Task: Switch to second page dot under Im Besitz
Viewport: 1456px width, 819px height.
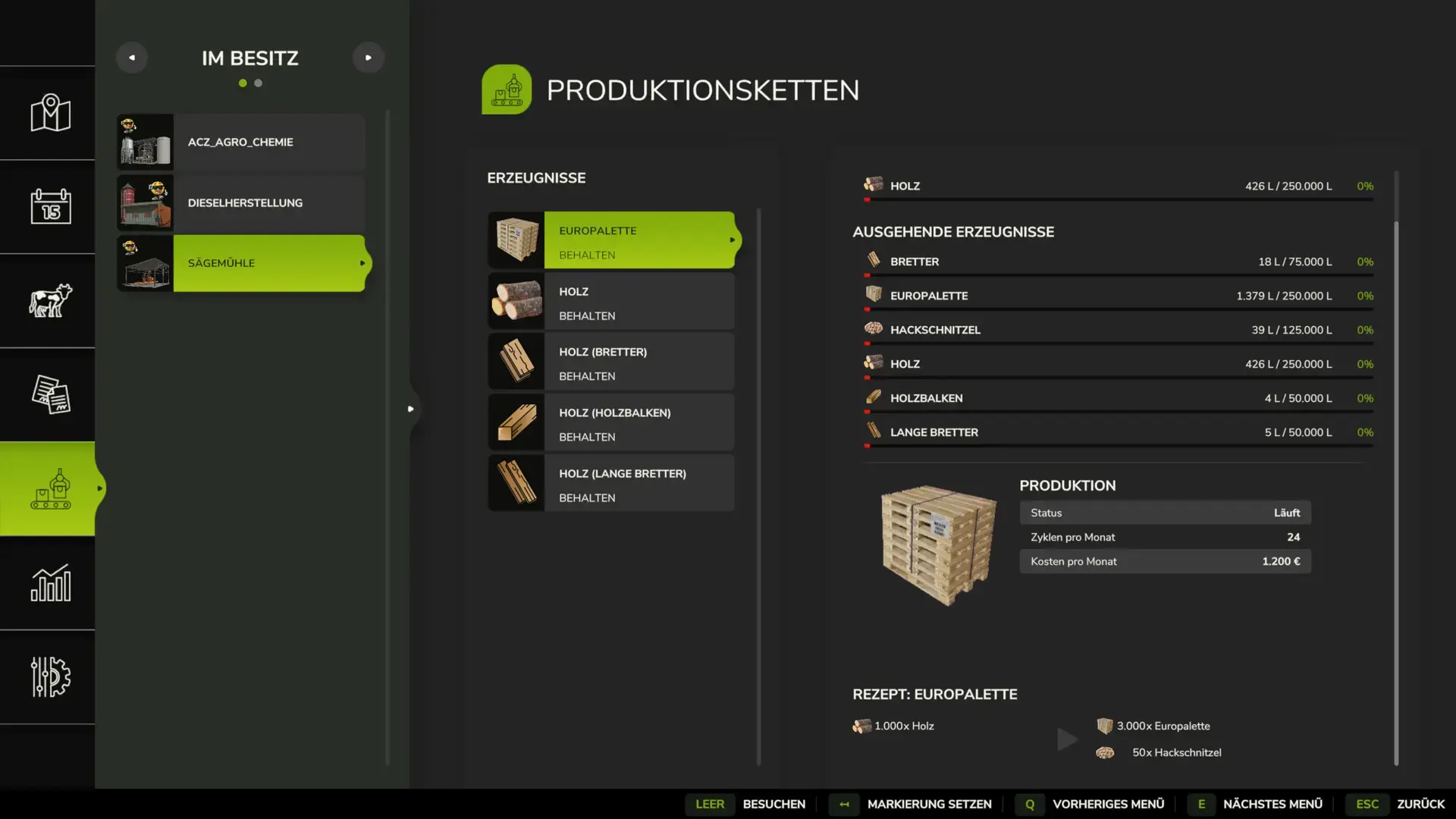Action: 259,83
